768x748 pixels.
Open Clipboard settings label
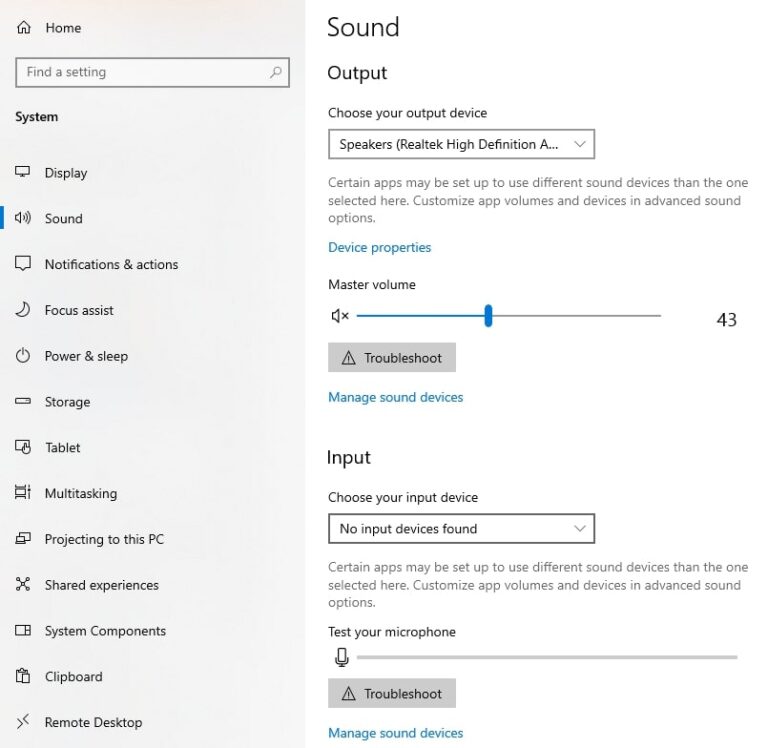coord(73,676)
